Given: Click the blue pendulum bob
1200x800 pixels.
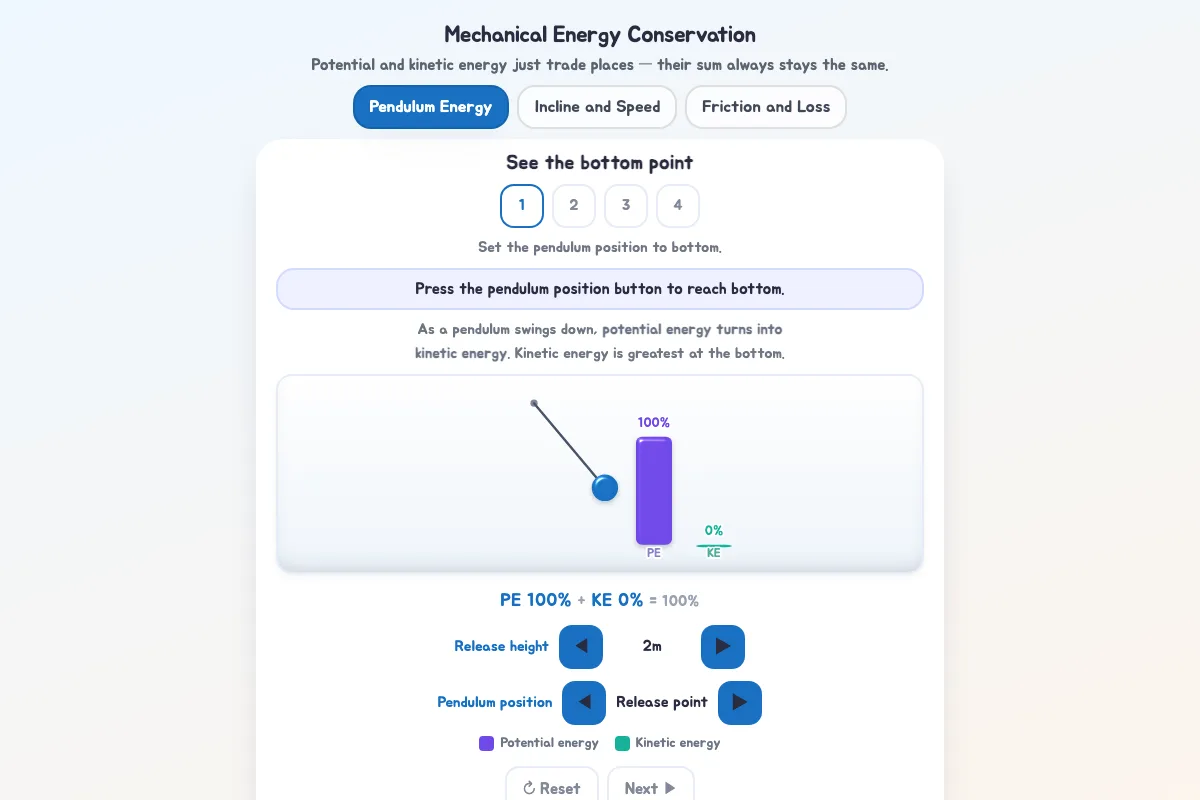Looking at the screenshot, I should [605, 488].
